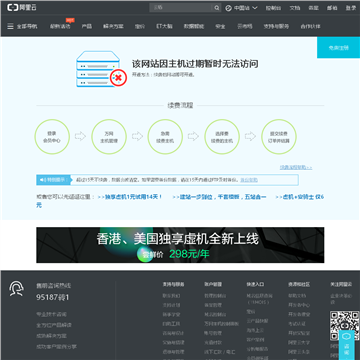Click the 选择要续费的主机 step circle
Viewport: 360px width, 360px height.
click(222, 137)
